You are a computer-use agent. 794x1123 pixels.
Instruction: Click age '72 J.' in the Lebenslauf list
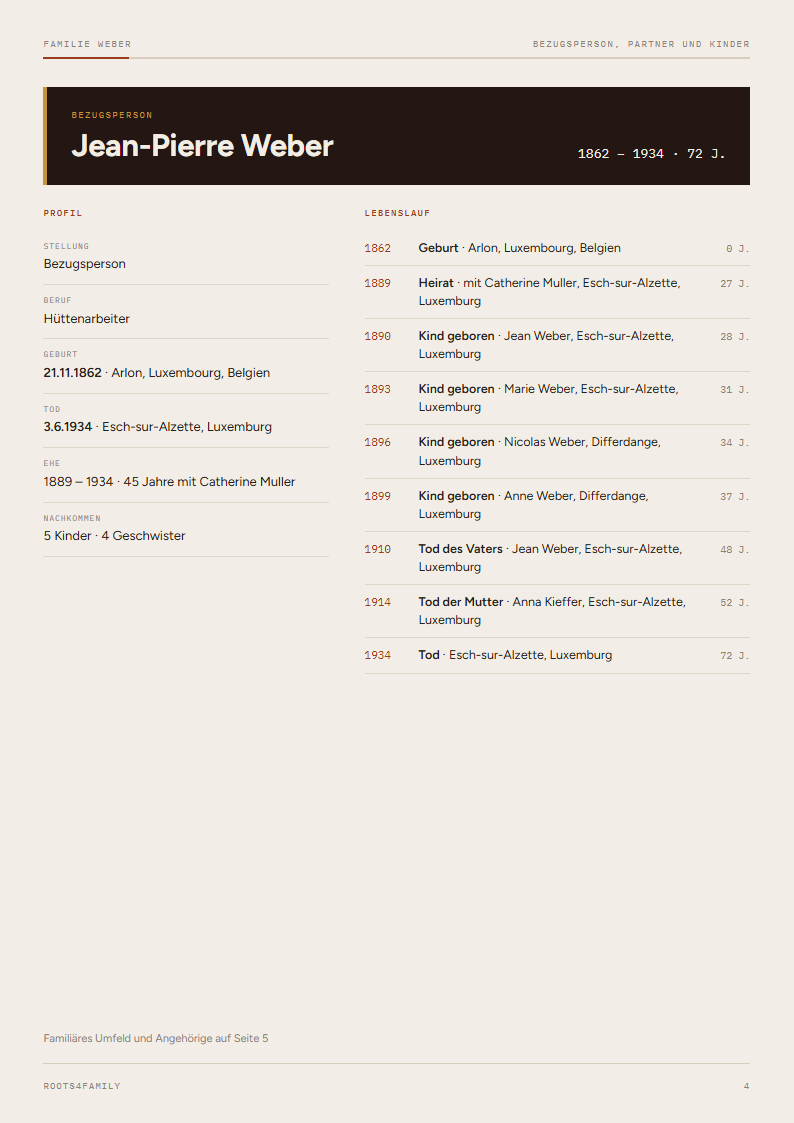[x=735, y=655]
